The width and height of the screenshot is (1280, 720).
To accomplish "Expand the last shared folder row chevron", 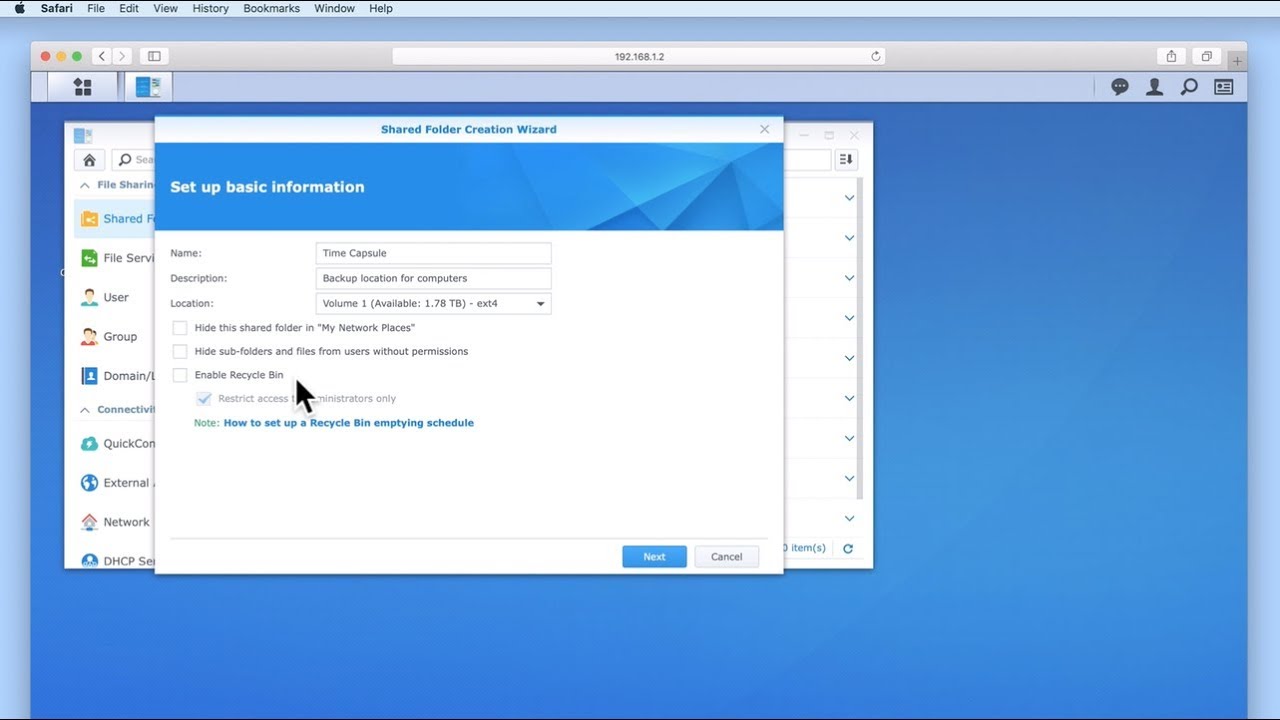I will tap(849, 518).
